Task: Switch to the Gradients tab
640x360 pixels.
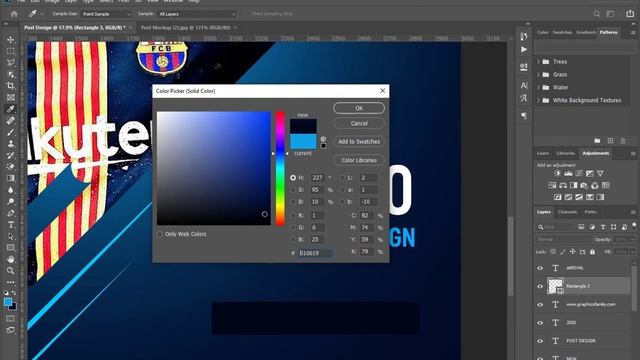Action: point(586,32)
